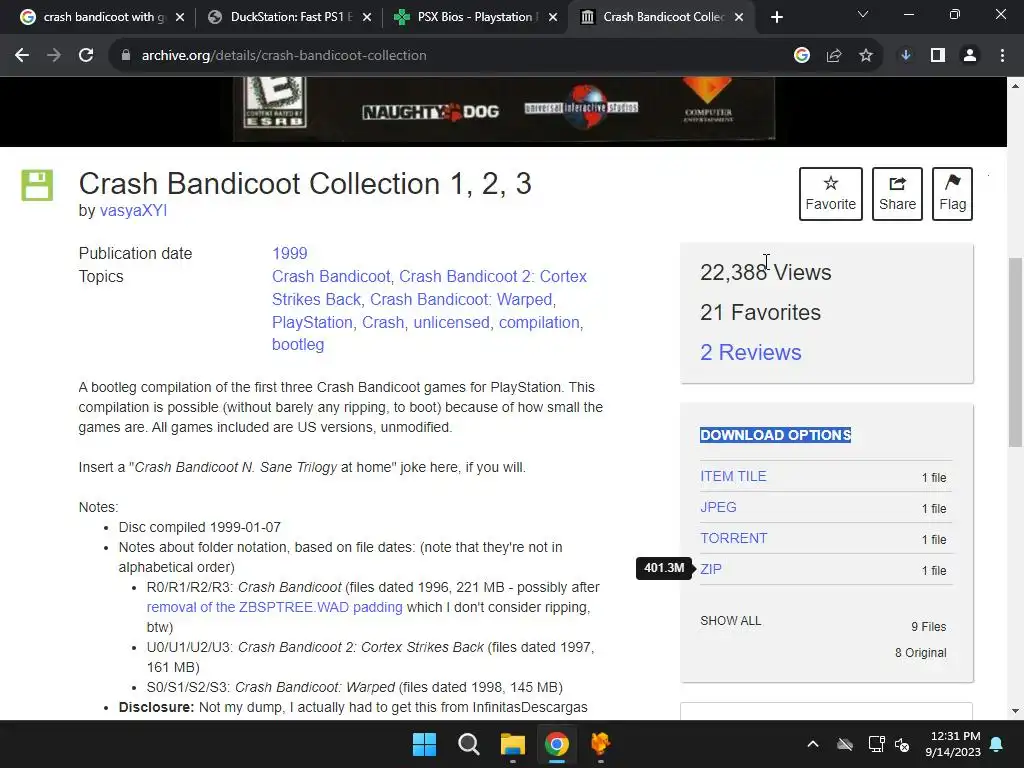Open Google icon in address bar
Image resolution: width=1024 pixels, height=768 pixels.
coord(802,56)
